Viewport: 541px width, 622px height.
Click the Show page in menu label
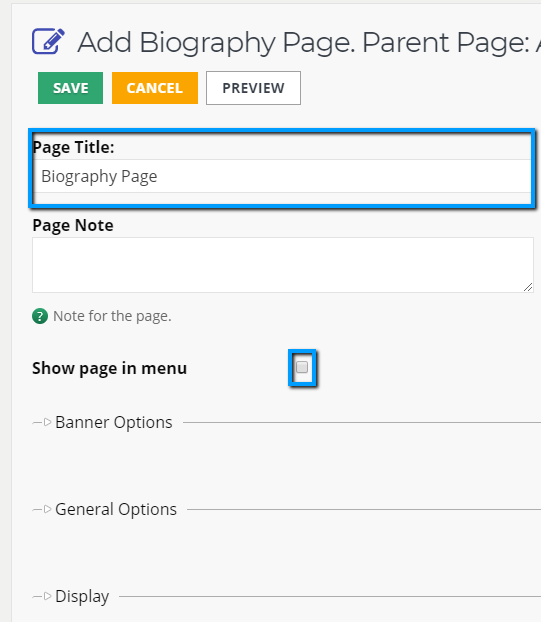(109, 368)
